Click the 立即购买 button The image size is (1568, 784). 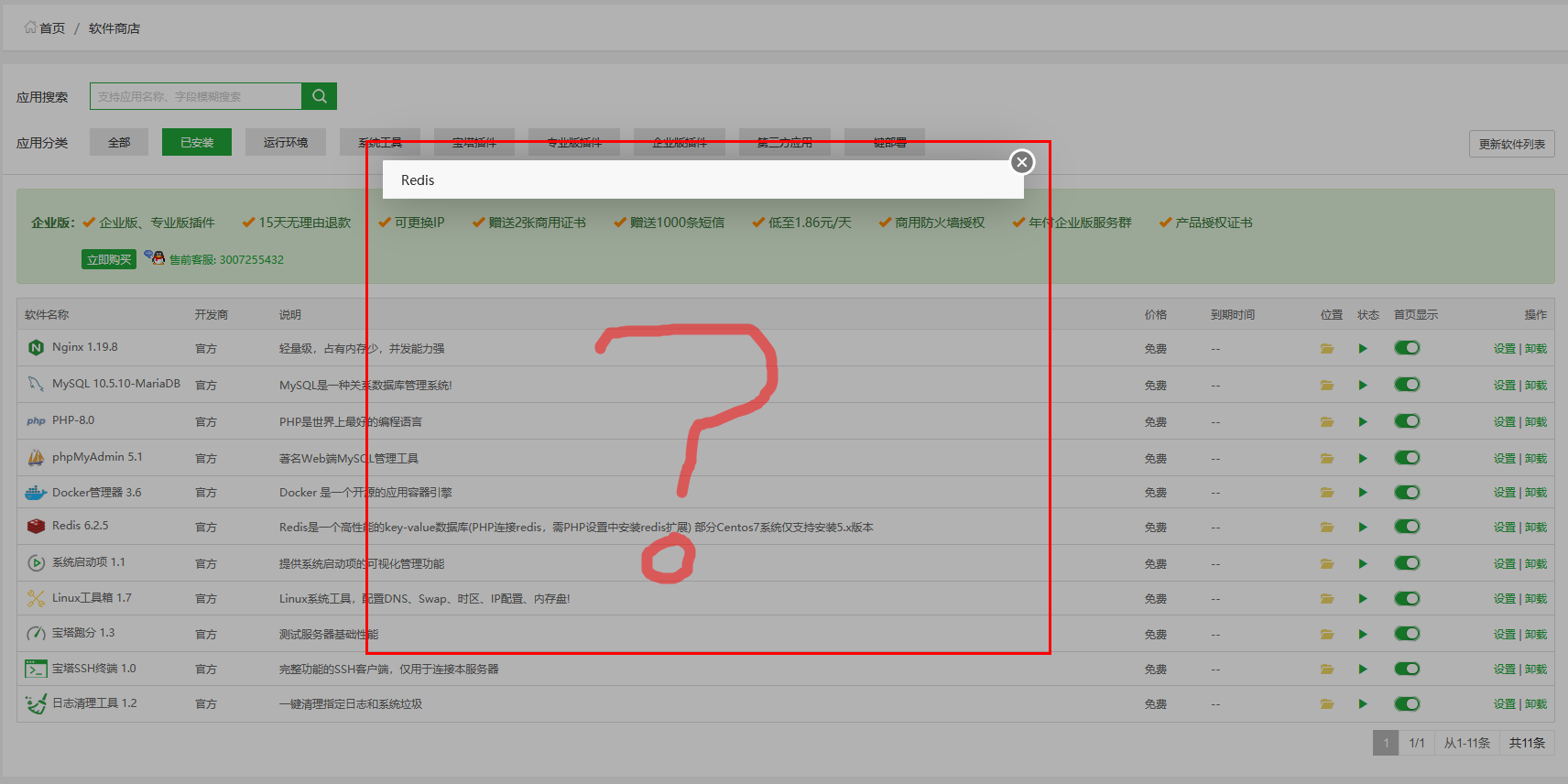pos(109,259)
